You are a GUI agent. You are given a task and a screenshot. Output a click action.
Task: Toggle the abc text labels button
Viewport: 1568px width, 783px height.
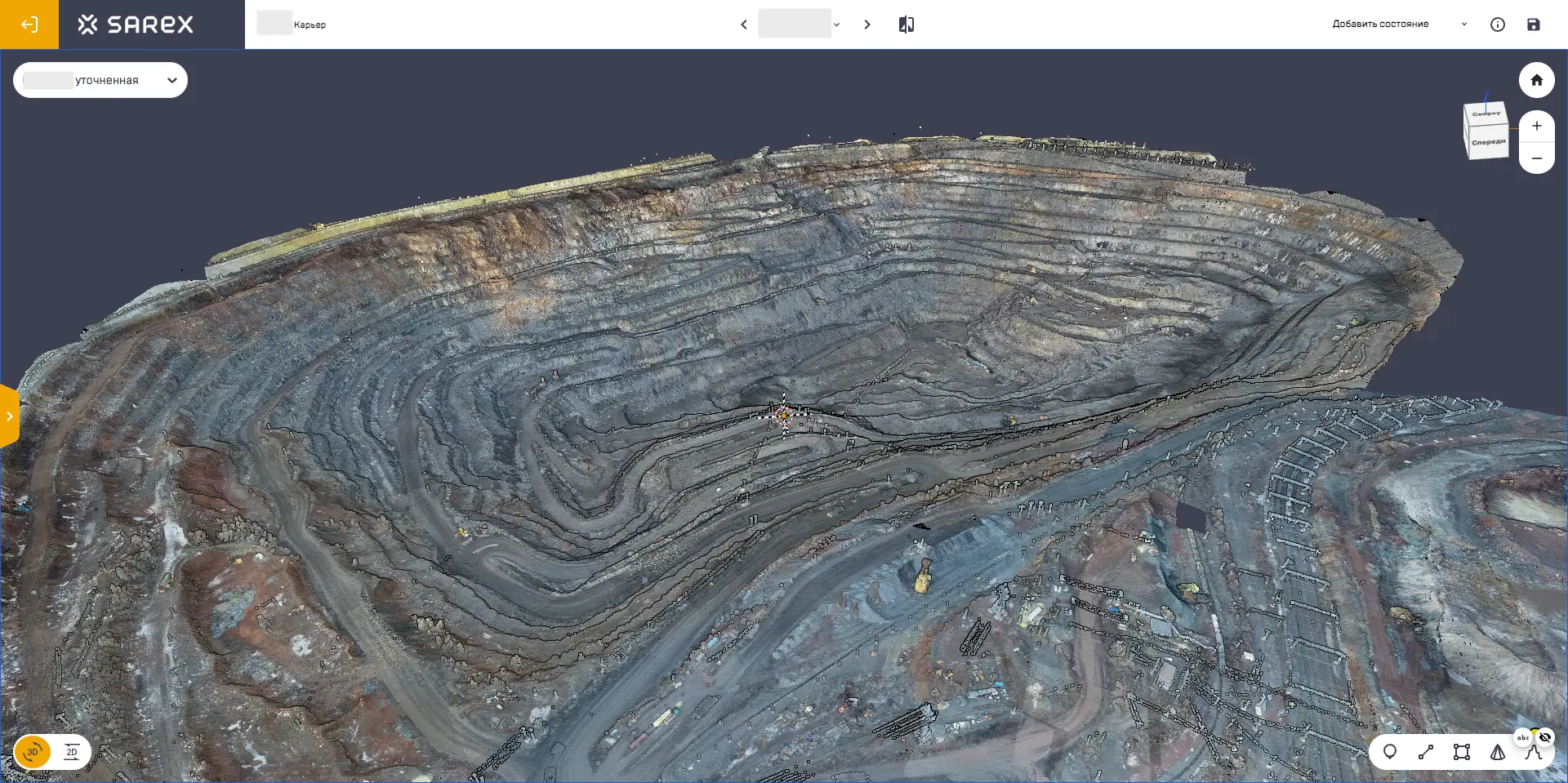pyautogui.click(x=1523, y=737)
